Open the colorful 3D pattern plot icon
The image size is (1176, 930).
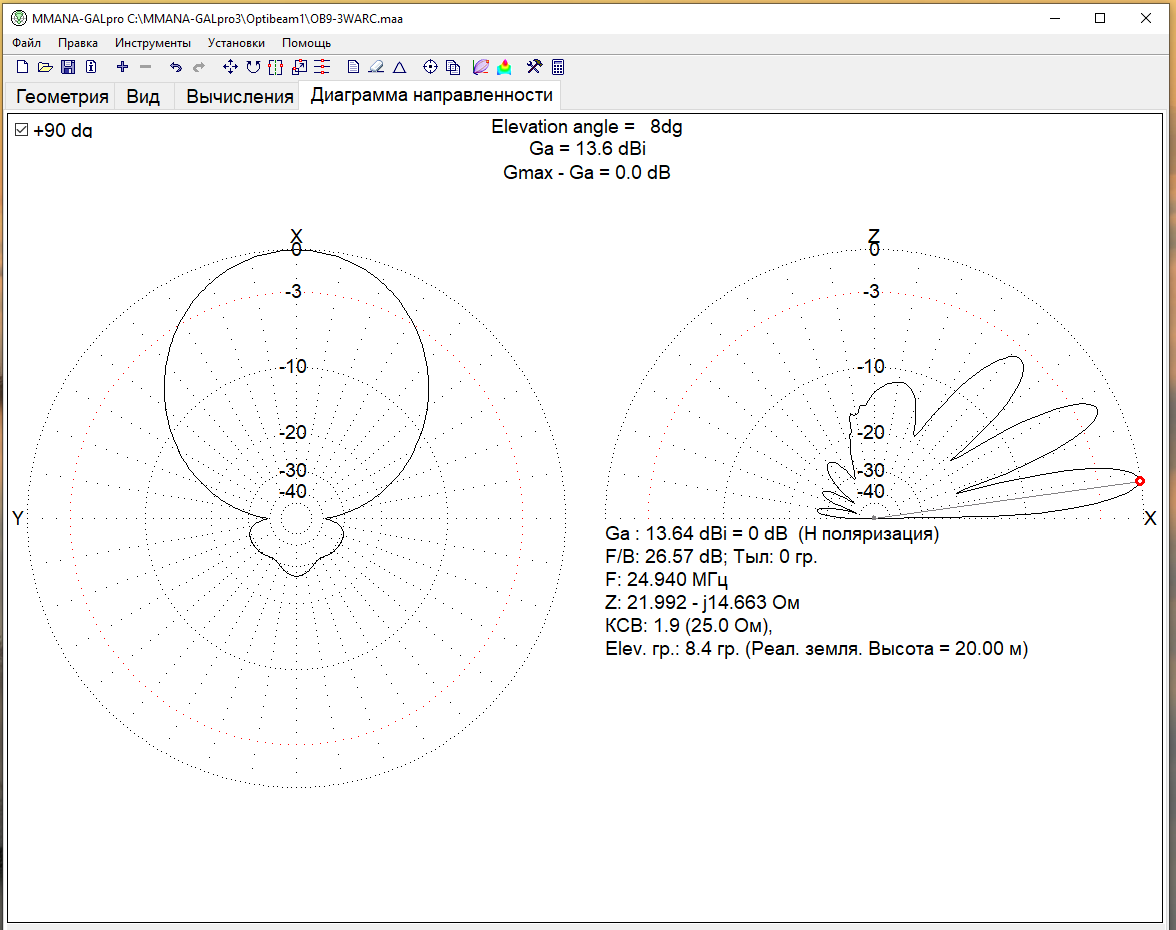click(505, 67)
